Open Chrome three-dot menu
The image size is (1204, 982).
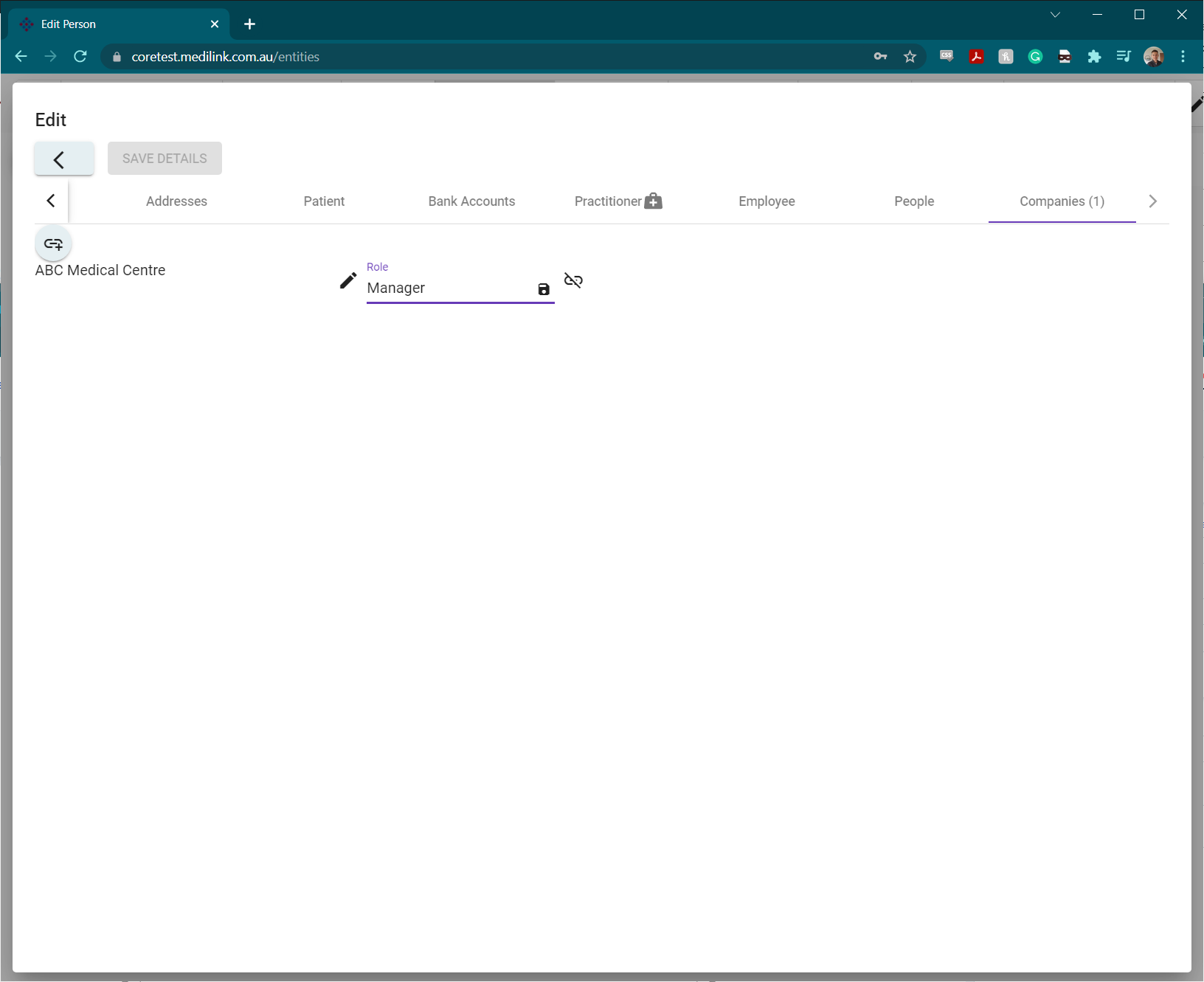1183,56
